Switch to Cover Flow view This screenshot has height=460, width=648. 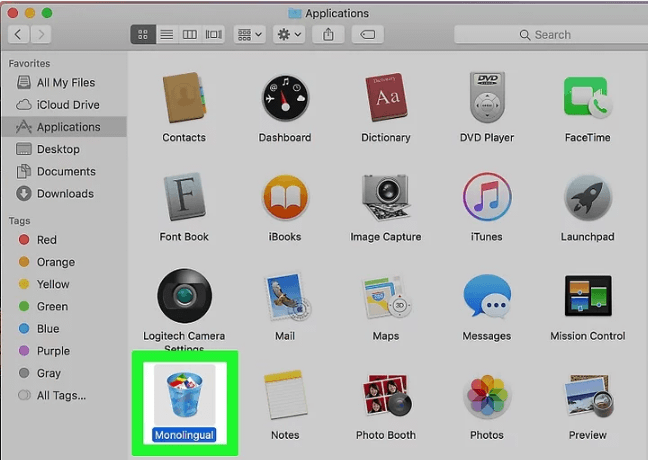pyautogui.click(x=213, y=34)
